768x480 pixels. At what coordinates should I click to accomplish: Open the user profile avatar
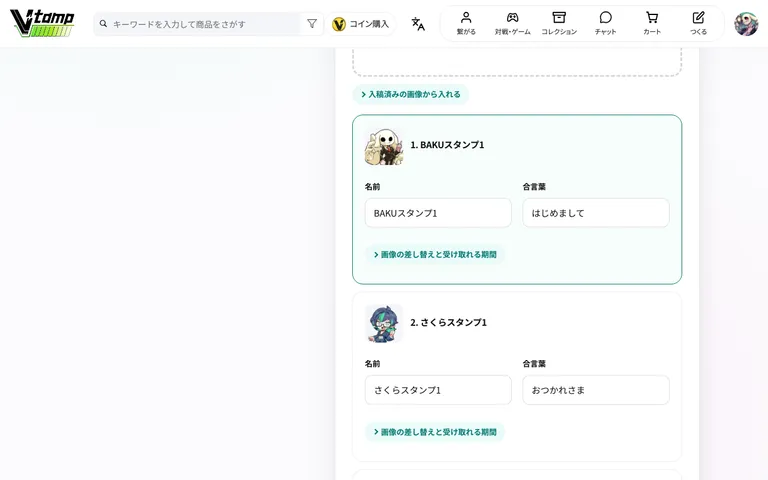point(746,24)
